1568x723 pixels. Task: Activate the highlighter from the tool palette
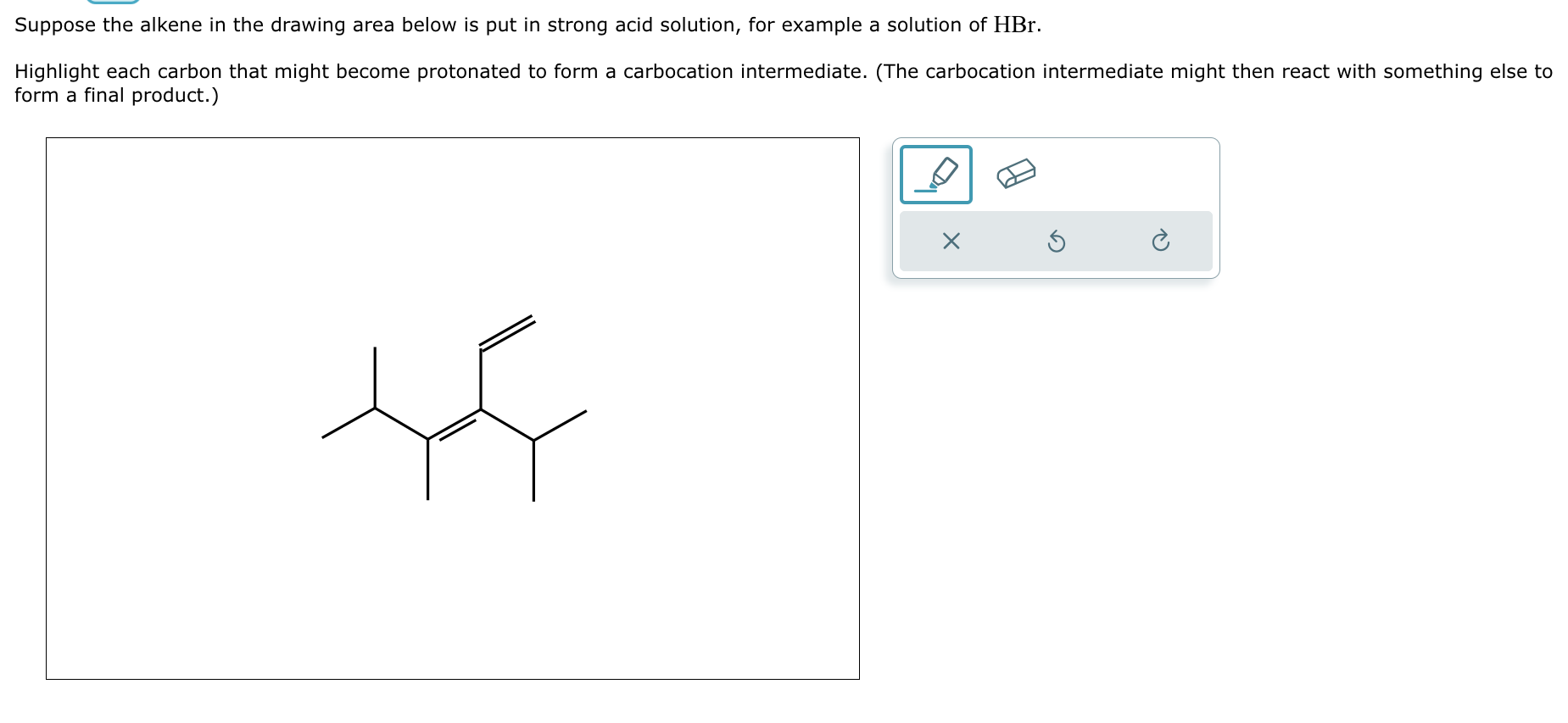point(935,174)
